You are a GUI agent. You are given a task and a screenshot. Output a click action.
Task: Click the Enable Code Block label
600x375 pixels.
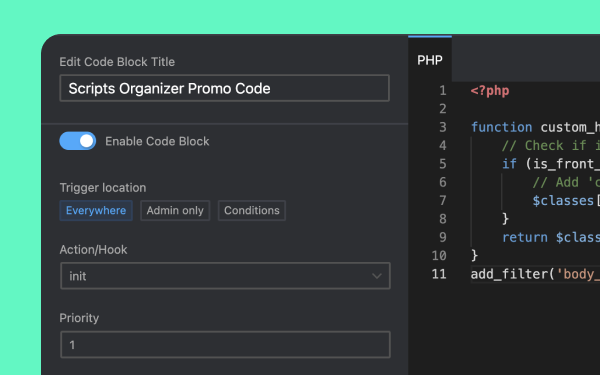(x=157, y=141)
